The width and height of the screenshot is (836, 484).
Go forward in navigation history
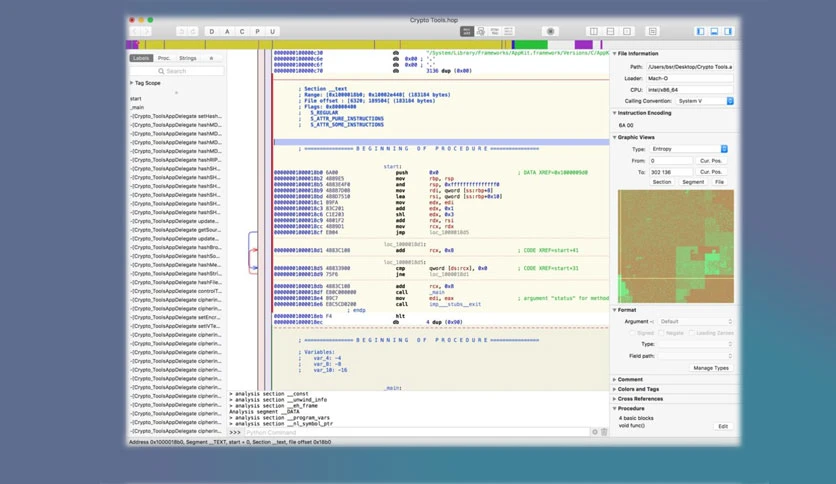pos(146,32)
